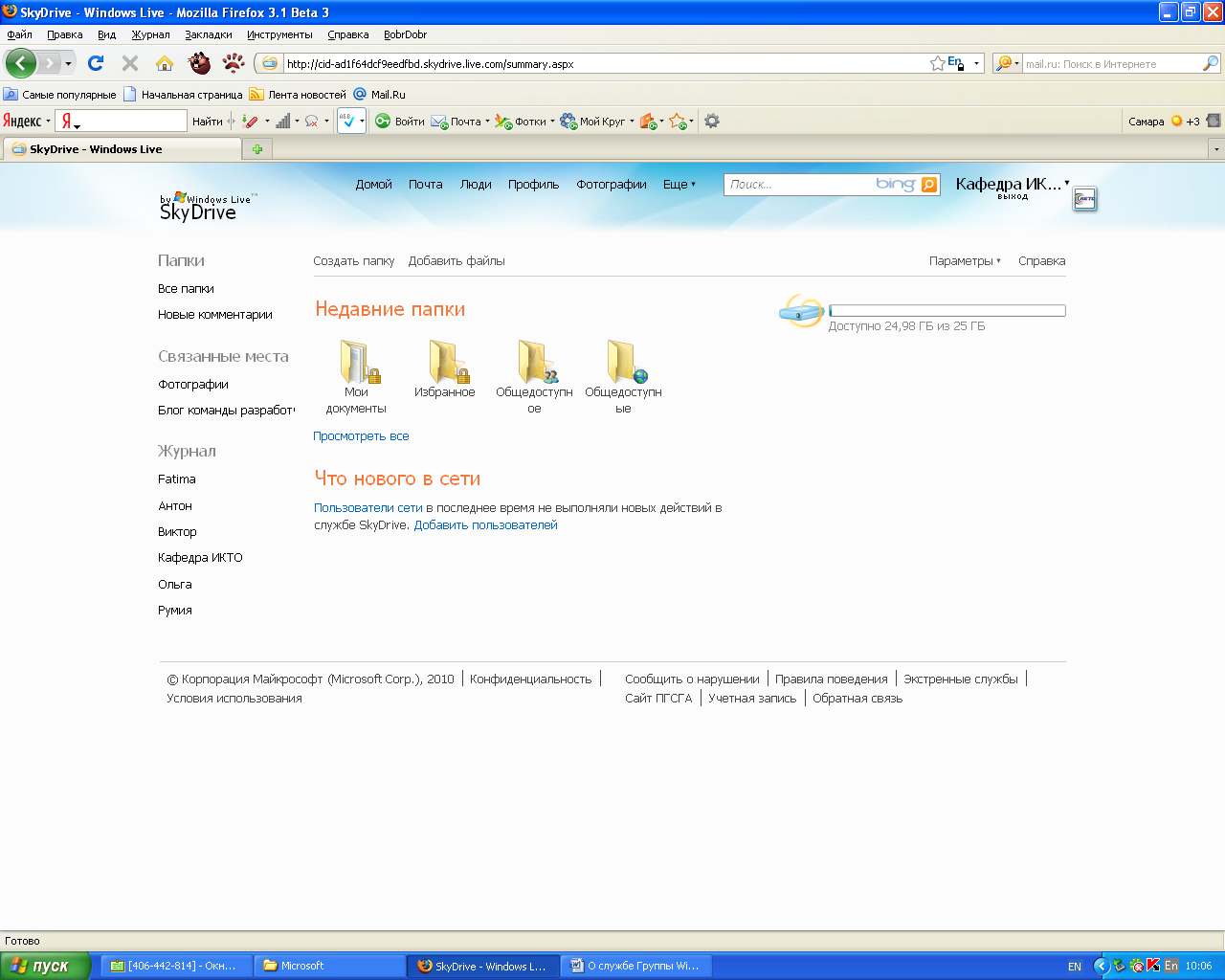
Task: Click the Yandex bar money wallet icon
Action: click(x=649, y=122)
